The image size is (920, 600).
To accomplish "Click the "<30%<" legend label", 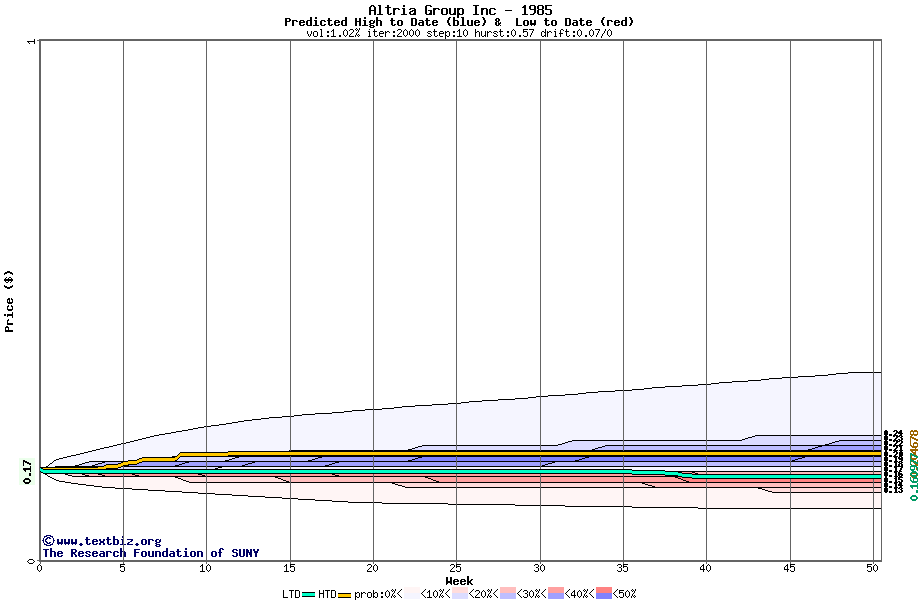I will [x=532, y=594].
